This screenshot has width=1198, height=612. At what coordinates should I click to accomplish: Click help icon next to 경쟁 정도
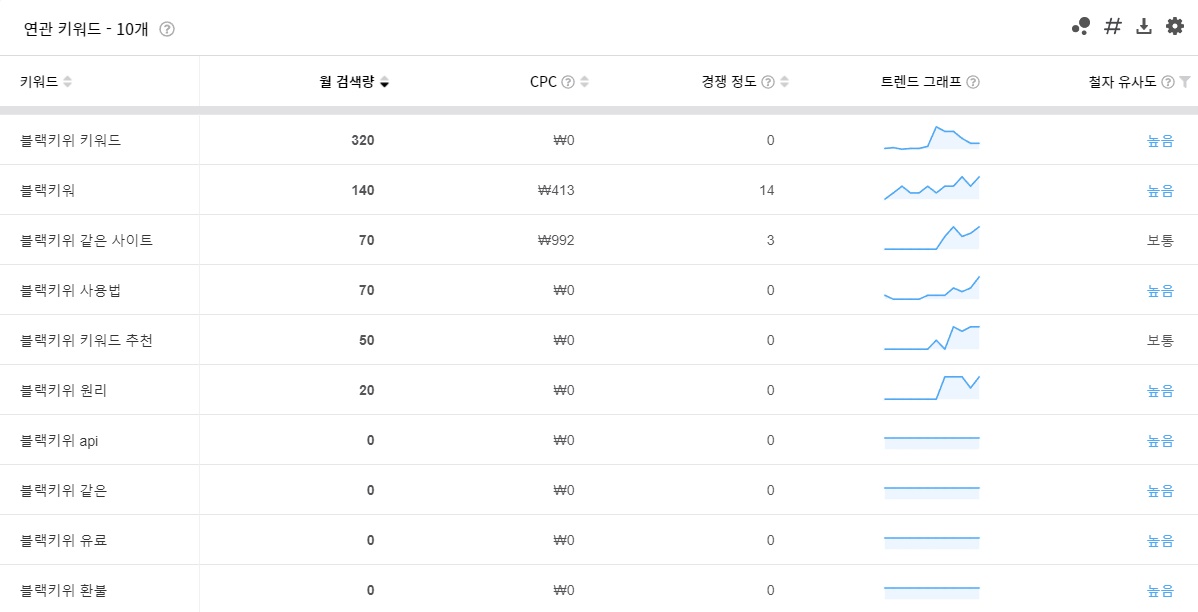click(768, 82)
